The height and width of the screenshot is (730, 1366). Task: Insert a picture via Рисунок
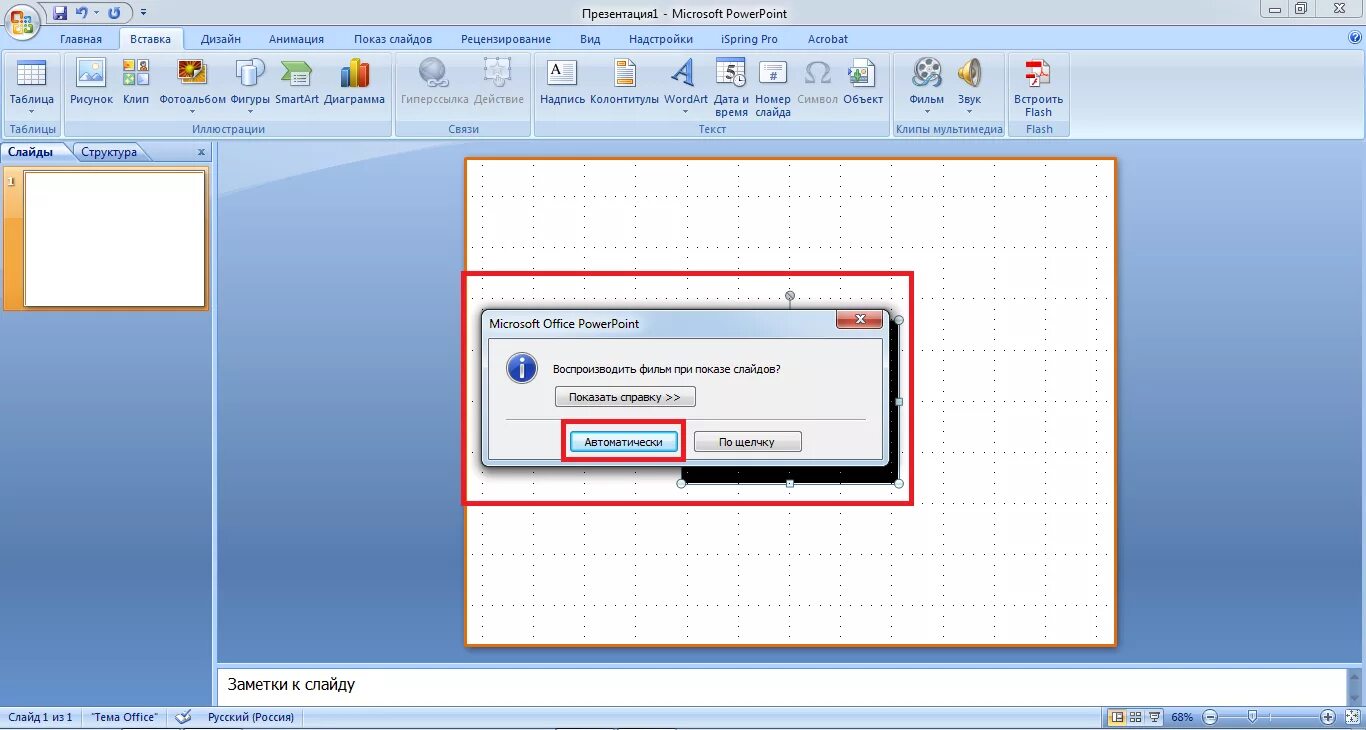[x=90, y=86]
